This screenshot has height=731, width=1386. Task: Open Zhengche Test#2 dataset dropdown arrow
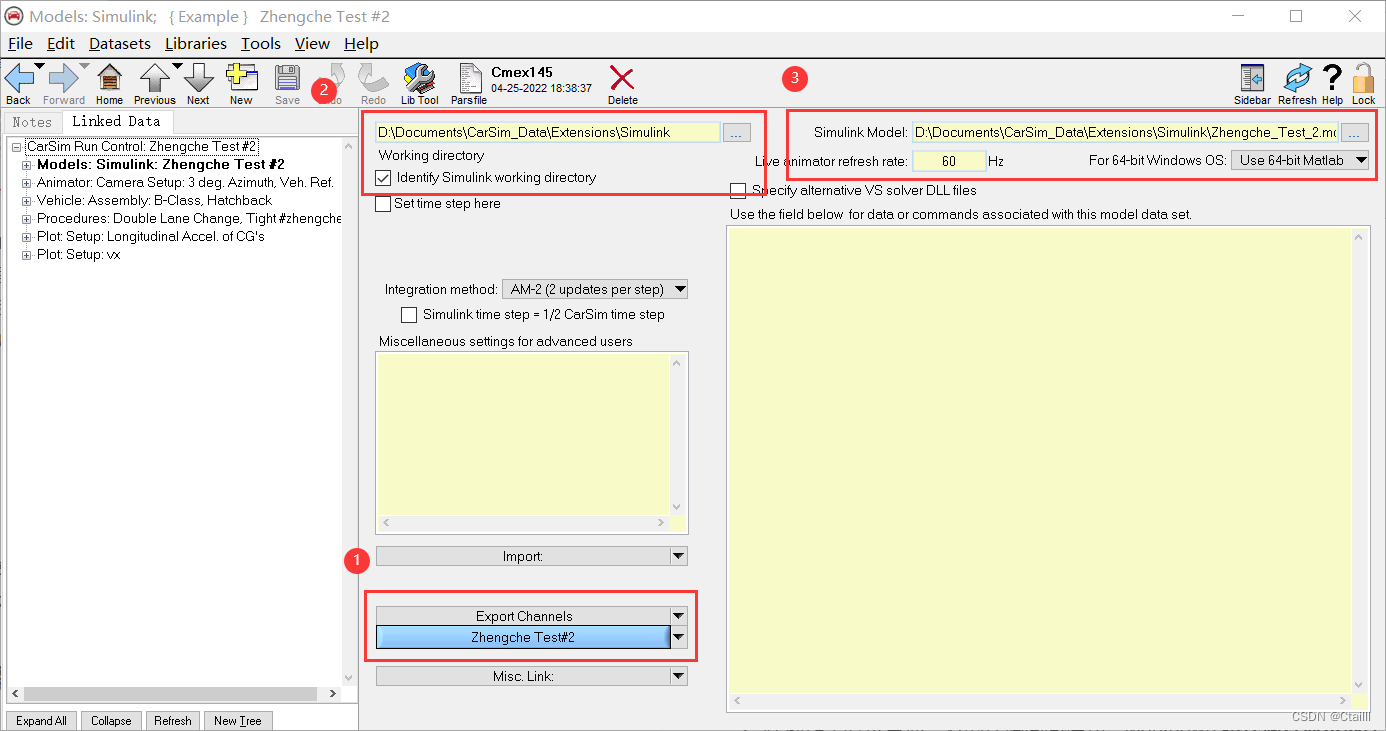[679, 637]
